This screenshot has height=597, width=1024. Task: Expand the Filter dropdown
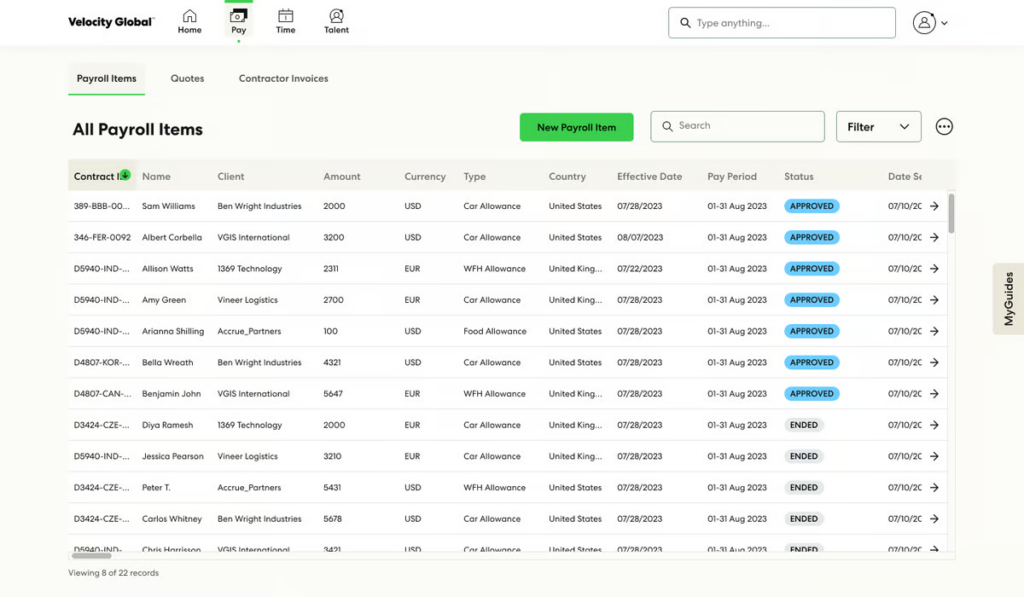click(x=878, y=127)
